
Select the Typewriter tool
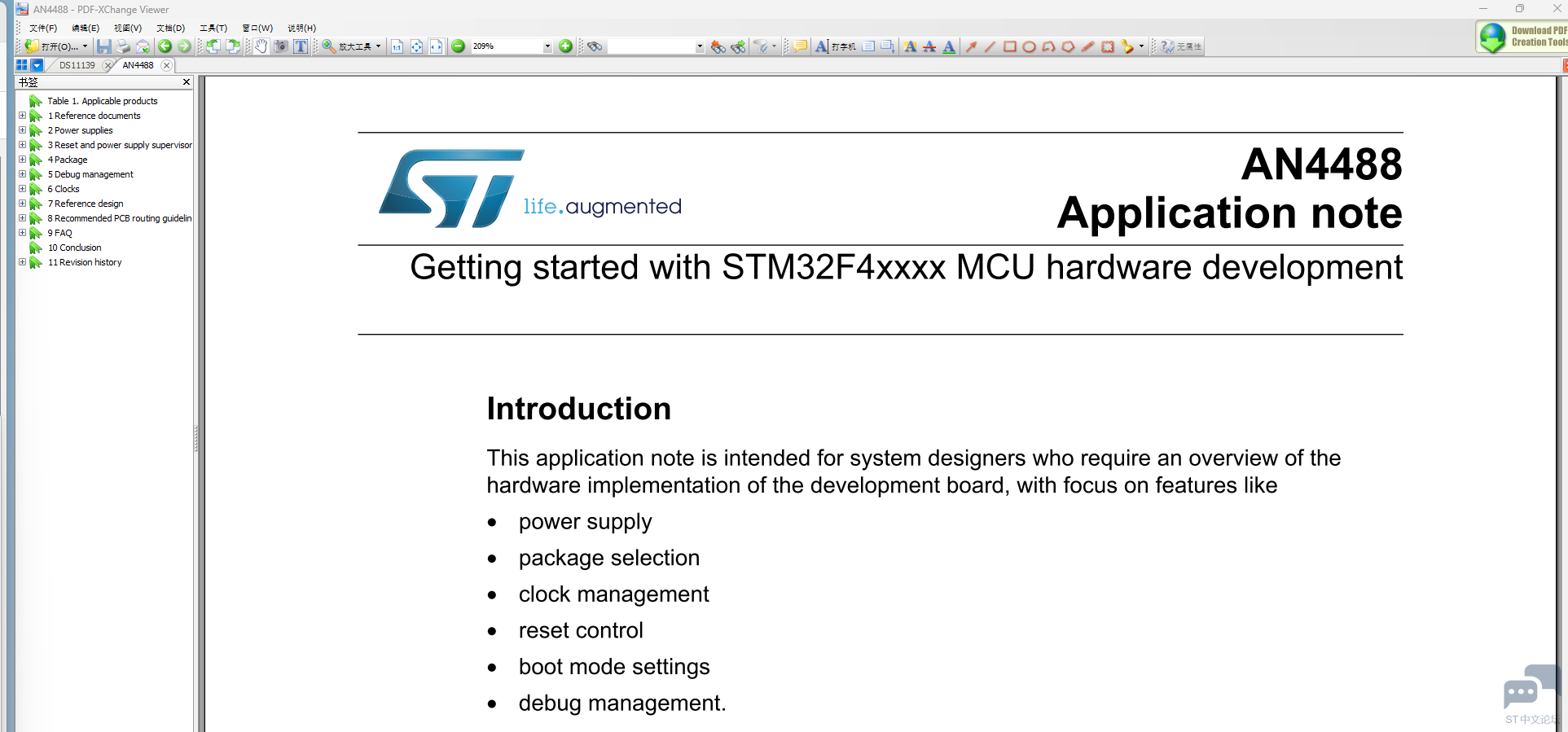point(835,46)
